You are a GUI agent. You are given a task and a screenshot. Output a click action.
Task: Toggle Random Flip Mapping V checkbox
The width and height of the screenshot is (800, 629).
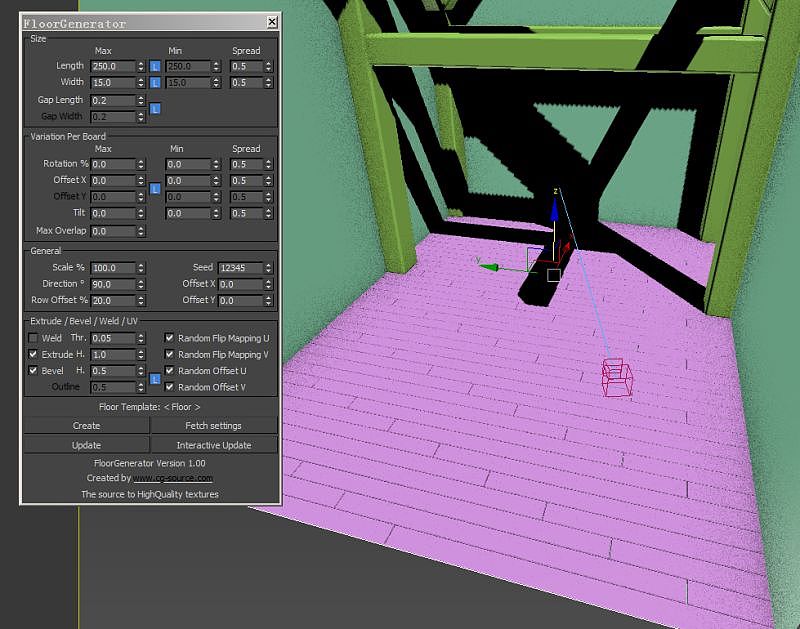(169, 354)
